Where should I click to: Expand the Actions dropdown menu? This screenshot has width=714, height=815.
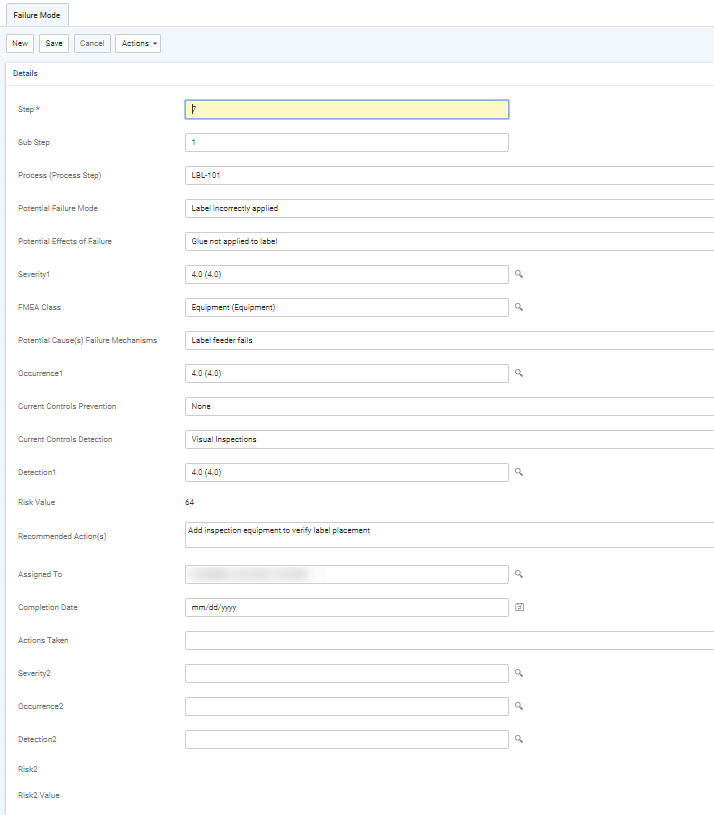(138, 43)
